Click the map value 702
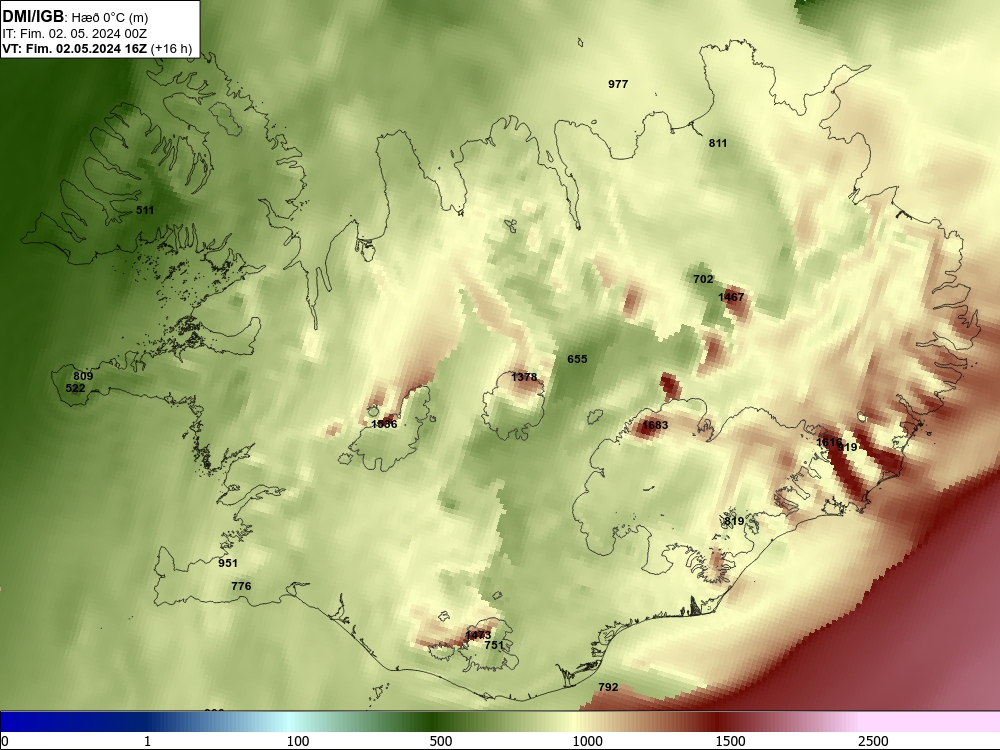 pos(703,279)
